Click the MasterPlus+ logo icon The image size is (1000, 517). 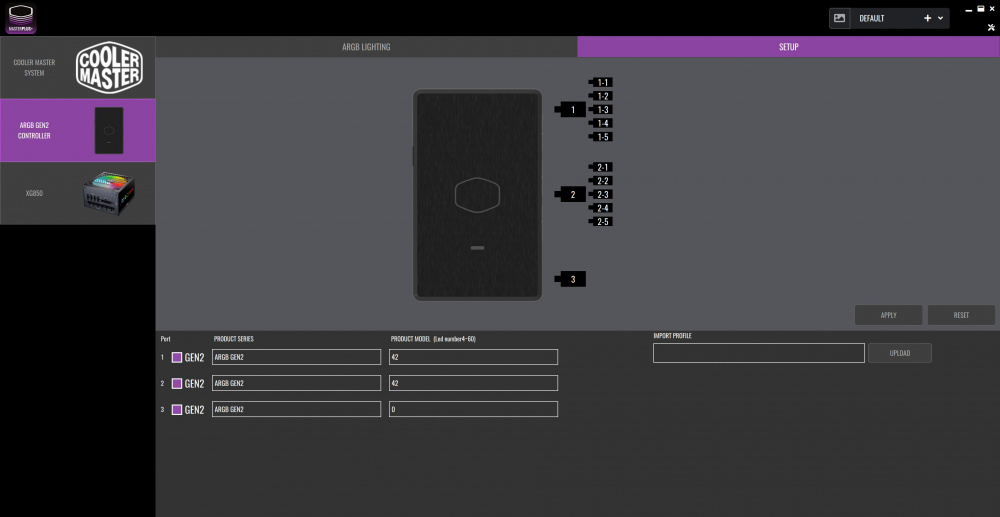click(x=21, y=18)
